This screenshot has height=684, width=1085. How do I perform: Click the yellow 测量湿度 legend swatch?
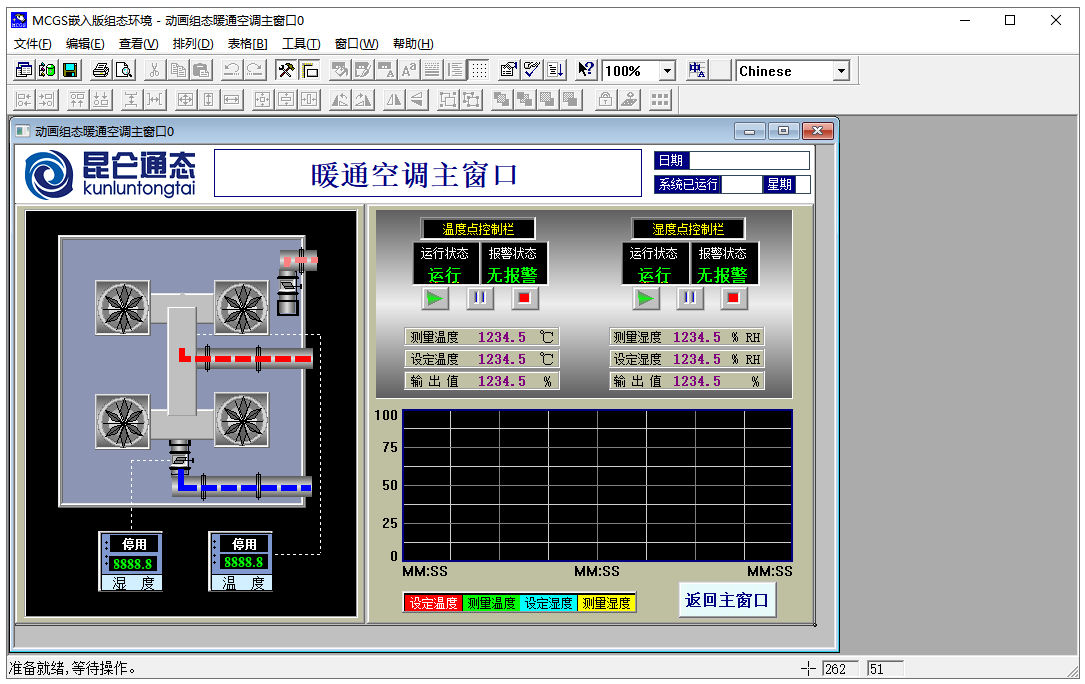coord(605,603)
